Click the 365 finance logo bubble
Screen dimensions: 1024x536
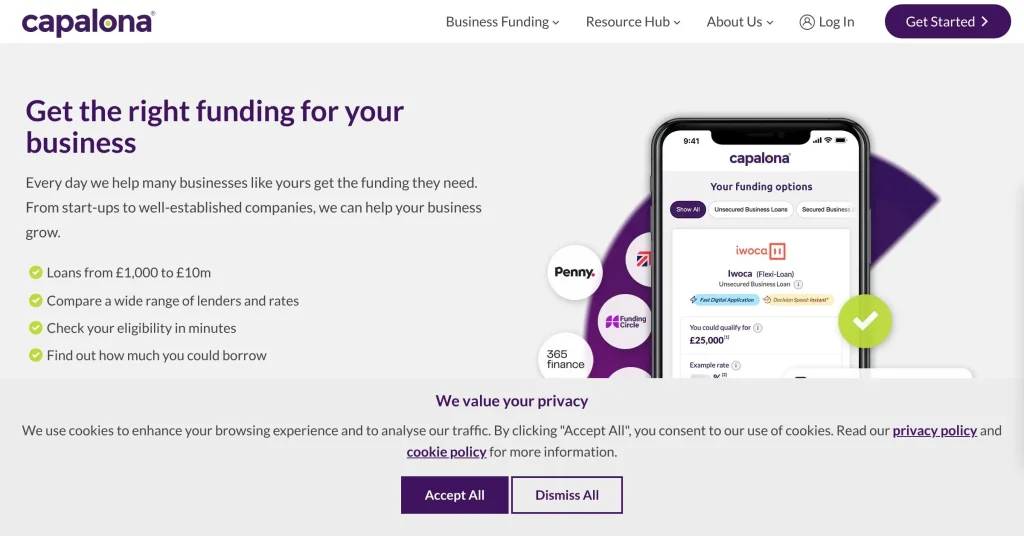pos(565,359)
